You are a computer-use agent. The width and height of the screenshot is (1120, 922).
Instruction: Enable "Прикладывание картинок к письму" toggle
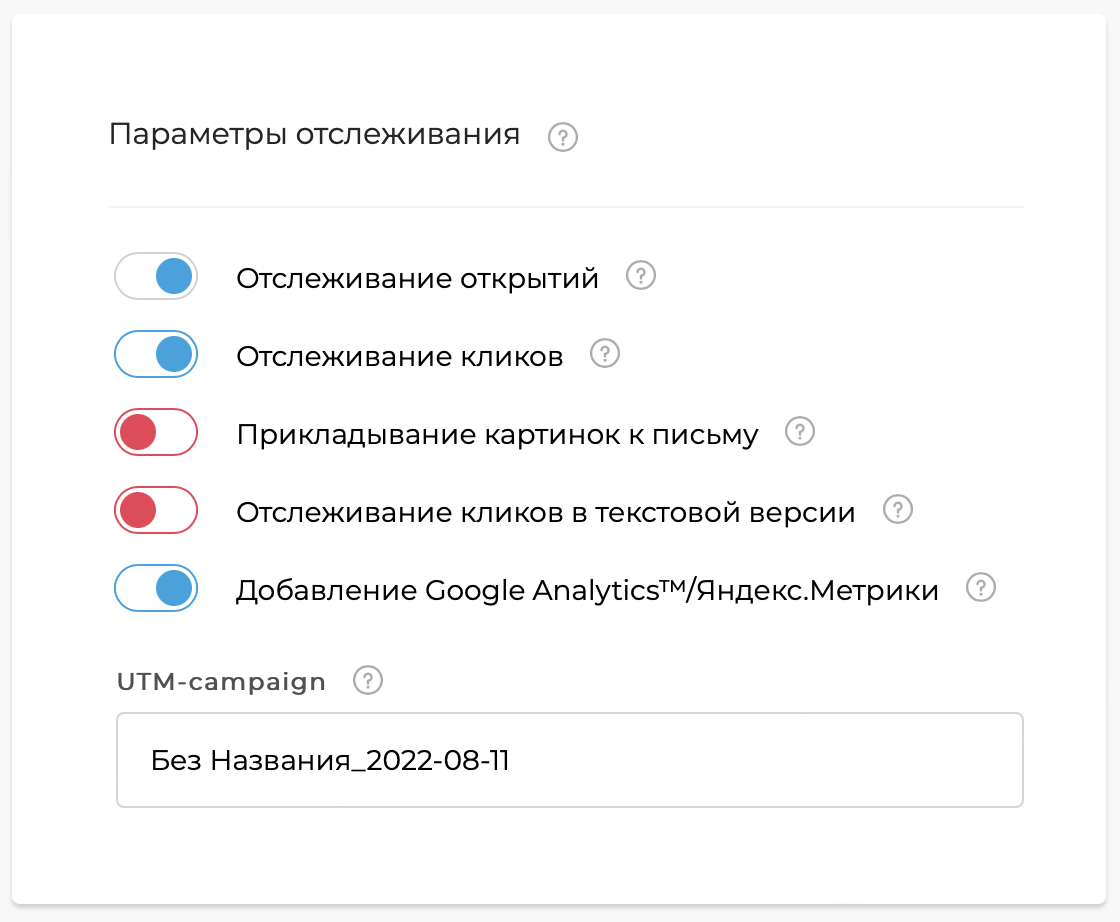(155, 432)
